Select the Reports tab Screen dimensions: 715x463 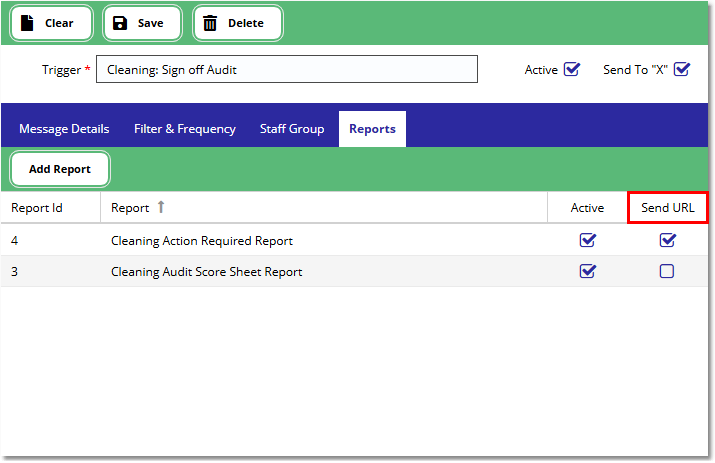tap(372, 129)
